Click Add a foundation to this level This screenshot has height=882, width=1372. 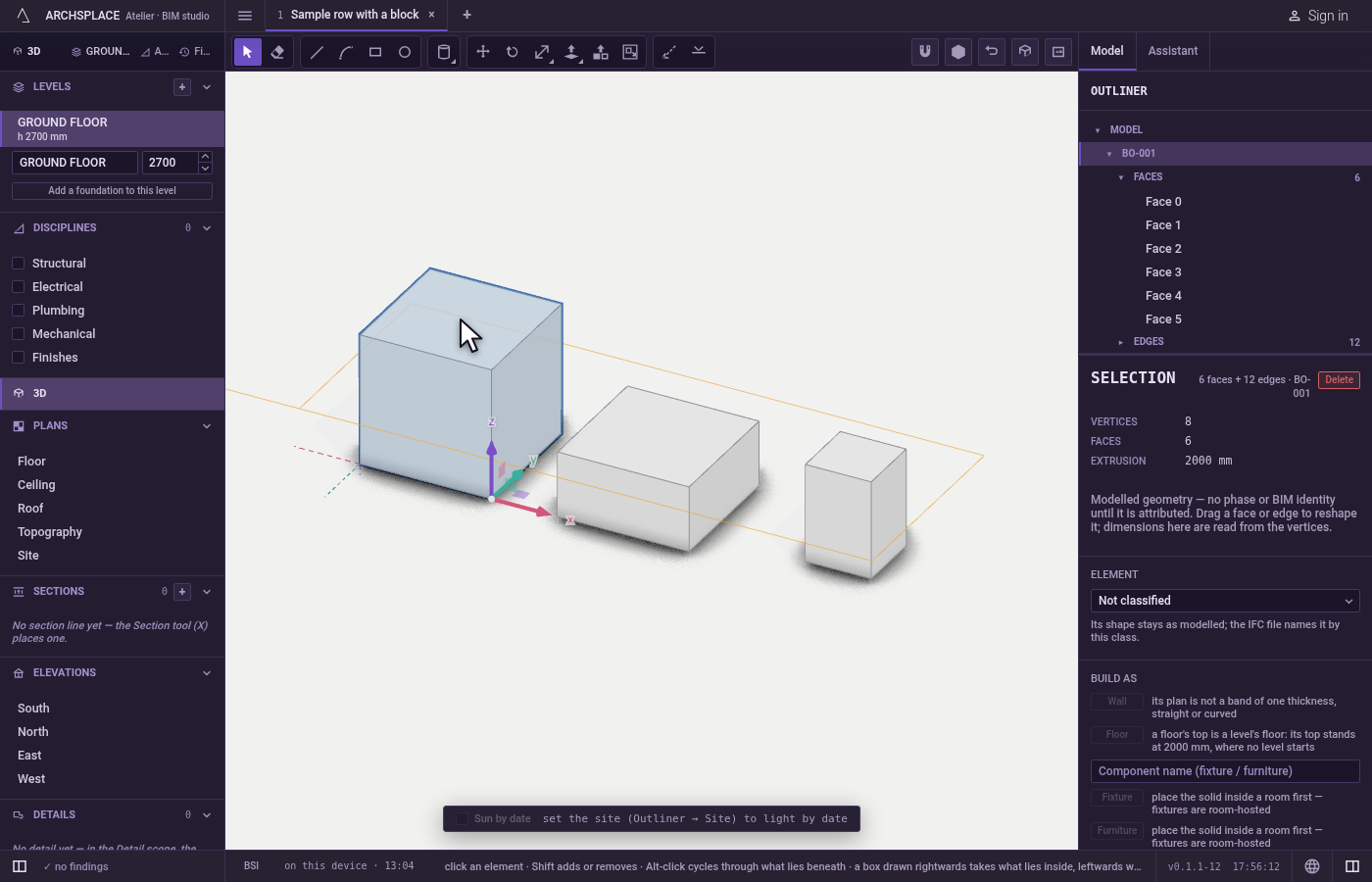(112, 191)
